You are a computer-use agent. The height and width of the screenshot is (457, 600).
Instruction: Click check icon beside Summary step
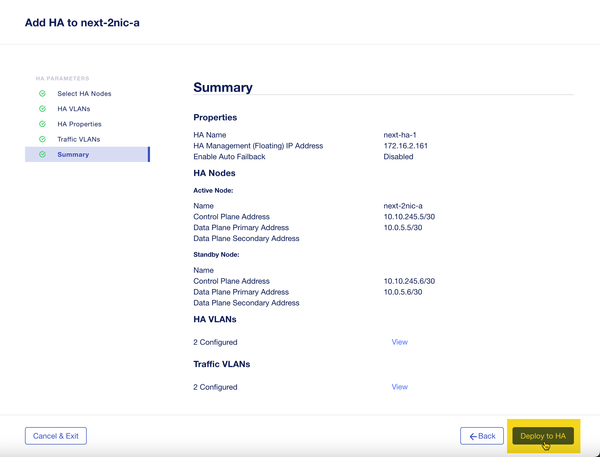(42, 154)
